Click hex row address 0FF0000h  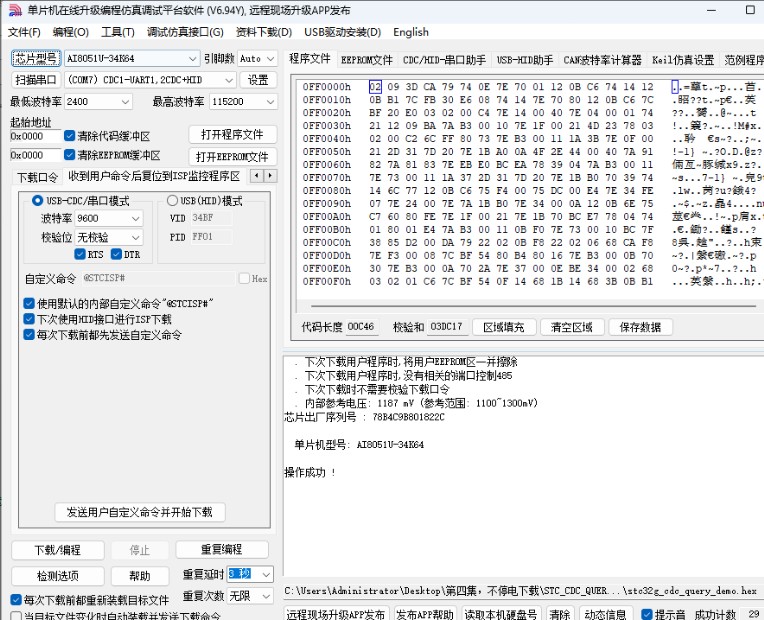[326, 87]
